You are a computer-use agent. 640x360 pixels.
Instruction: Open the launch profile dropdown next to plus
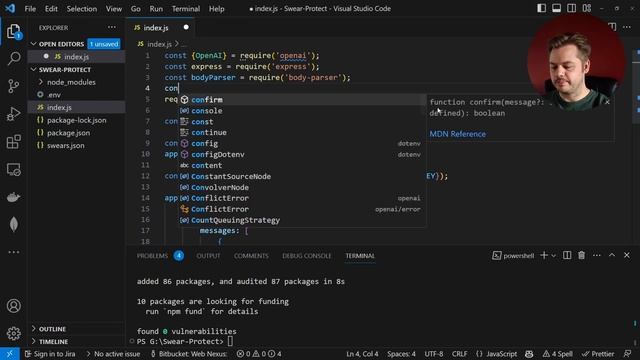tap(553, 256)
